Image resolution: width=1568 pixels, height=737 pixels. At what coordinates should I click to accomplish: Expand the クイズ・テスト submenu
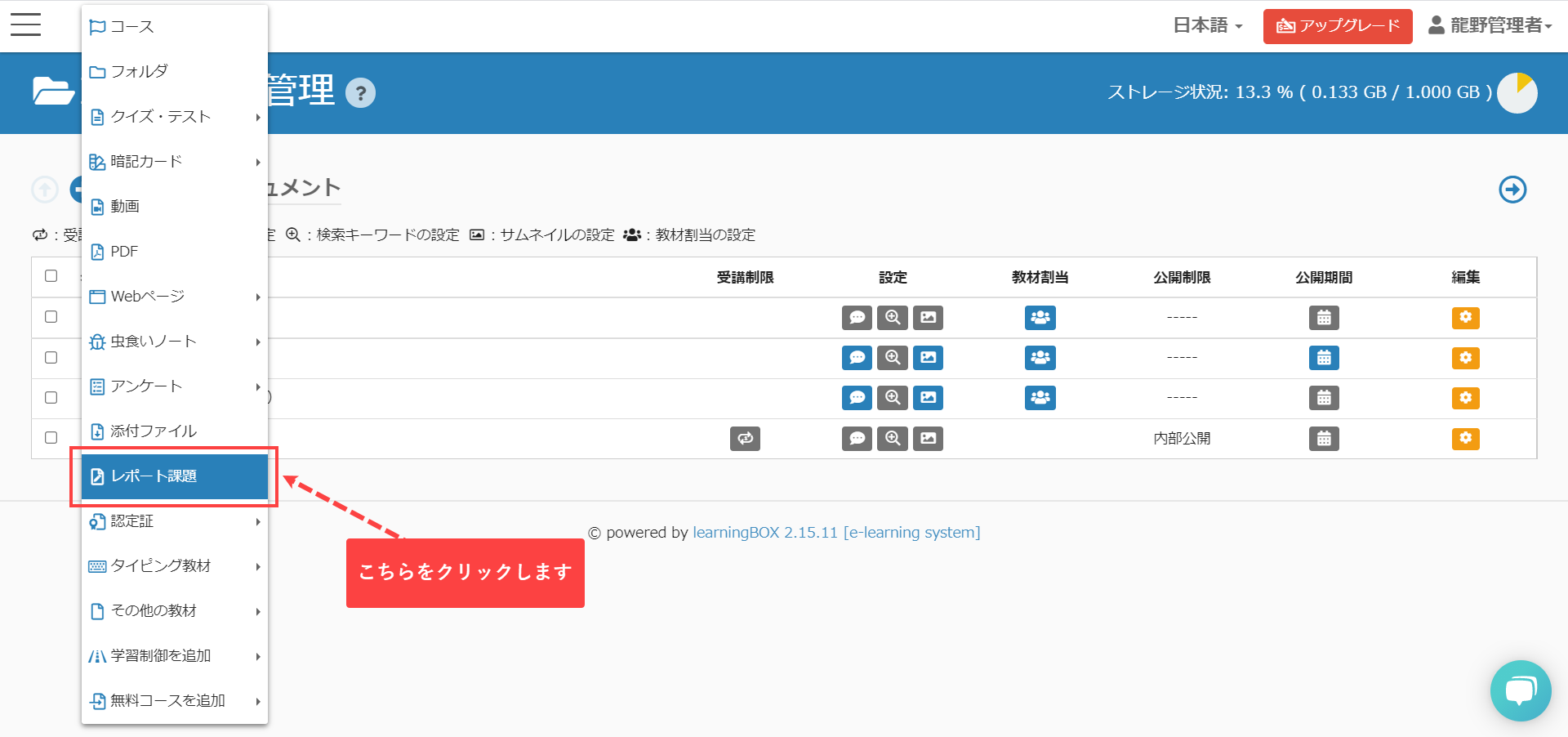point(175,117)
